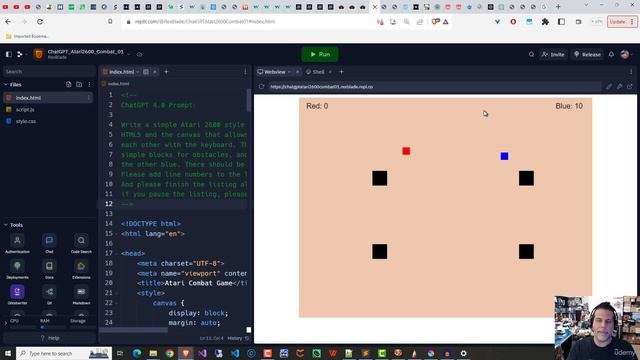The image size is (640, 360).
Task: Toggle the Replit sidebar panel icon
Action: pyautogui.click(x=9, y=54)
